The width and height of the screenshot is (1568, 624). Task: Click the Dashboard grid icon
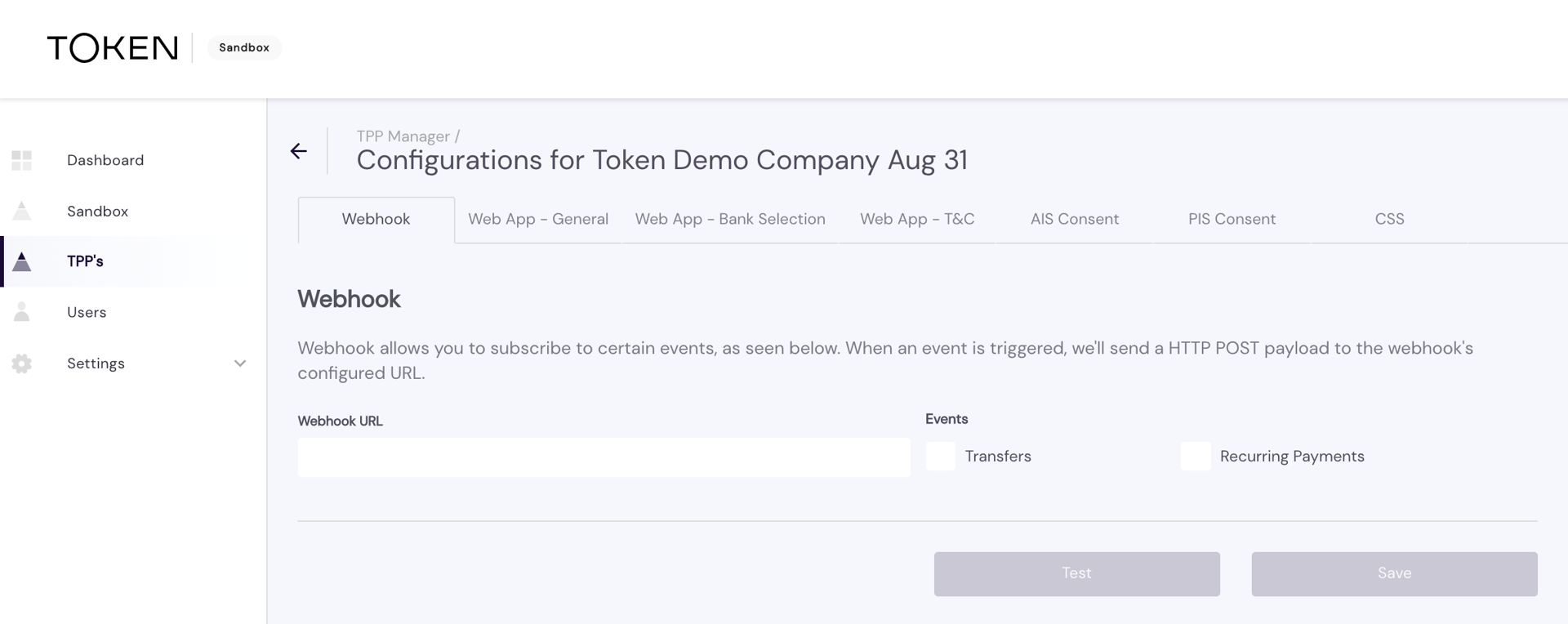(x=22, y=160)
